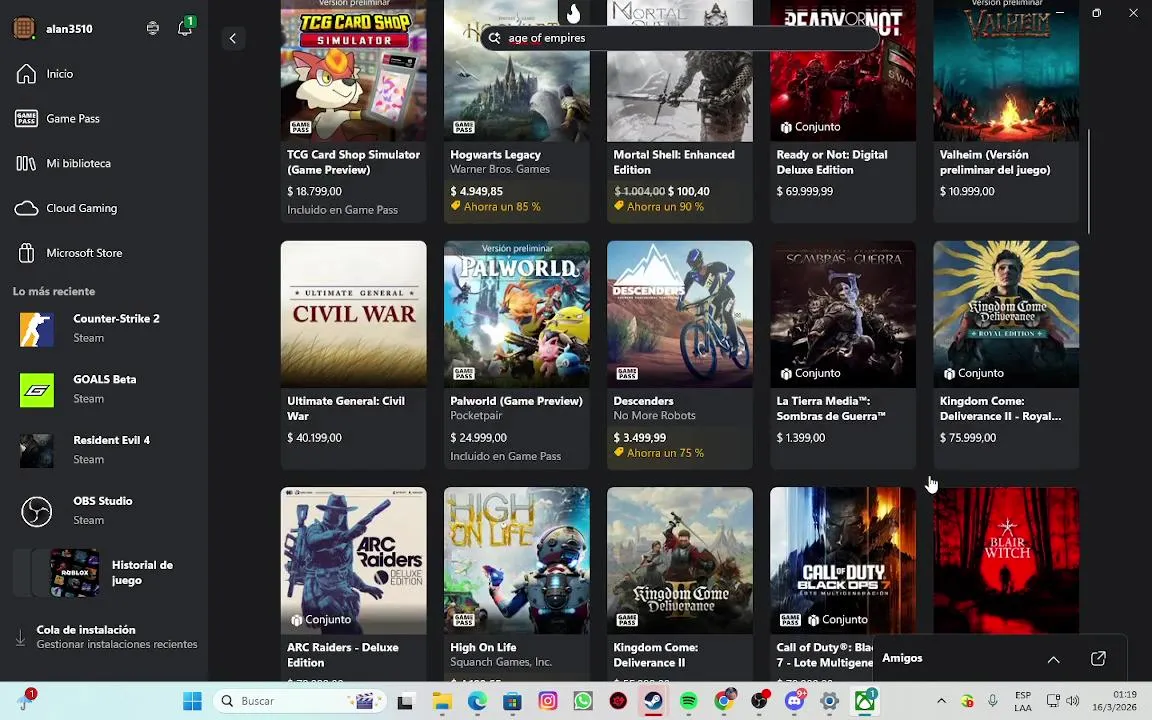1152x720 pixels.
Task: Open Resident Evil 4 from recent list
Action: click(103, 450)
